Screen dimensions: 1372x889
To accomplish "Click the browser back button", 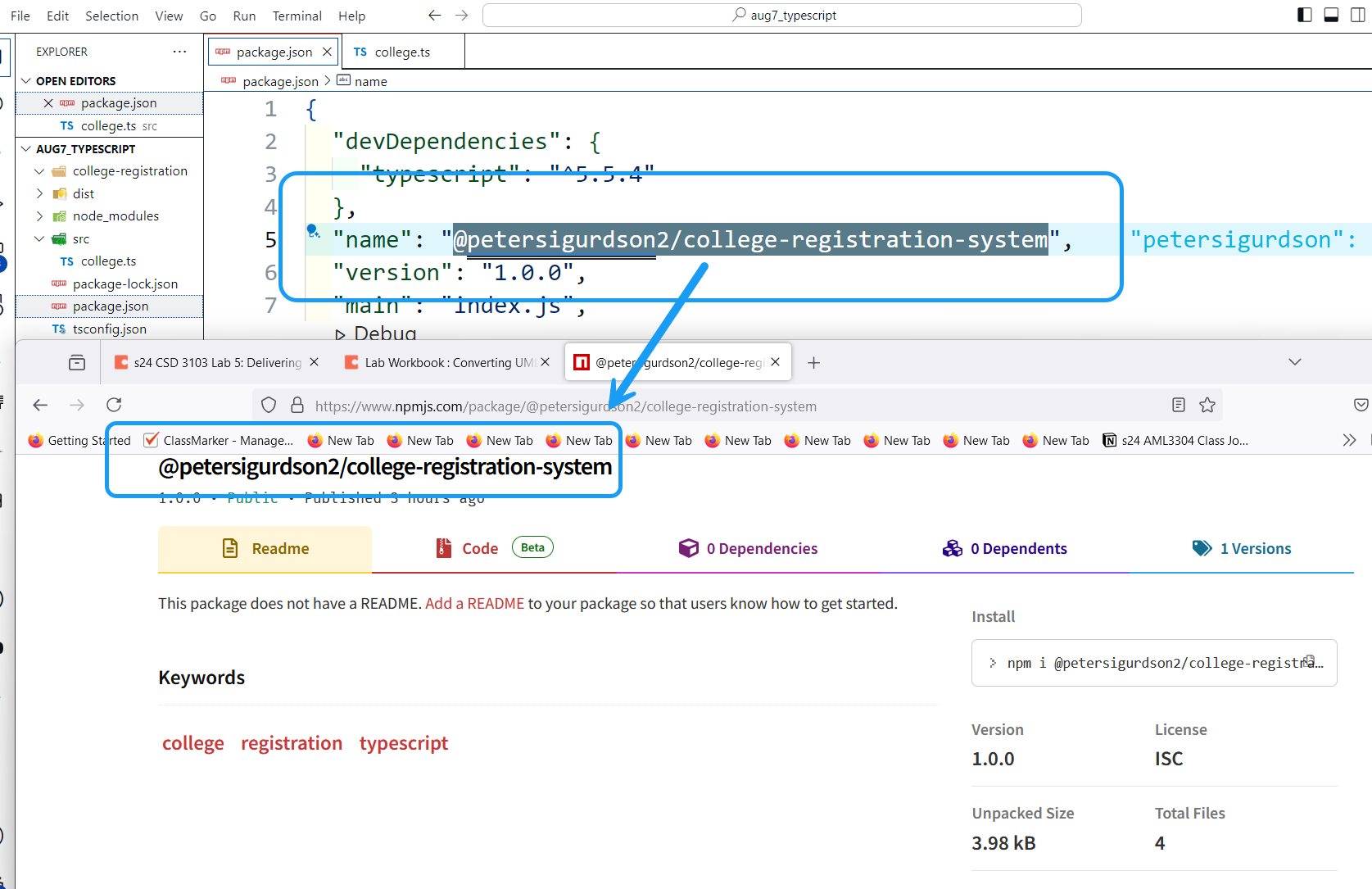I will tap(40, 405).
